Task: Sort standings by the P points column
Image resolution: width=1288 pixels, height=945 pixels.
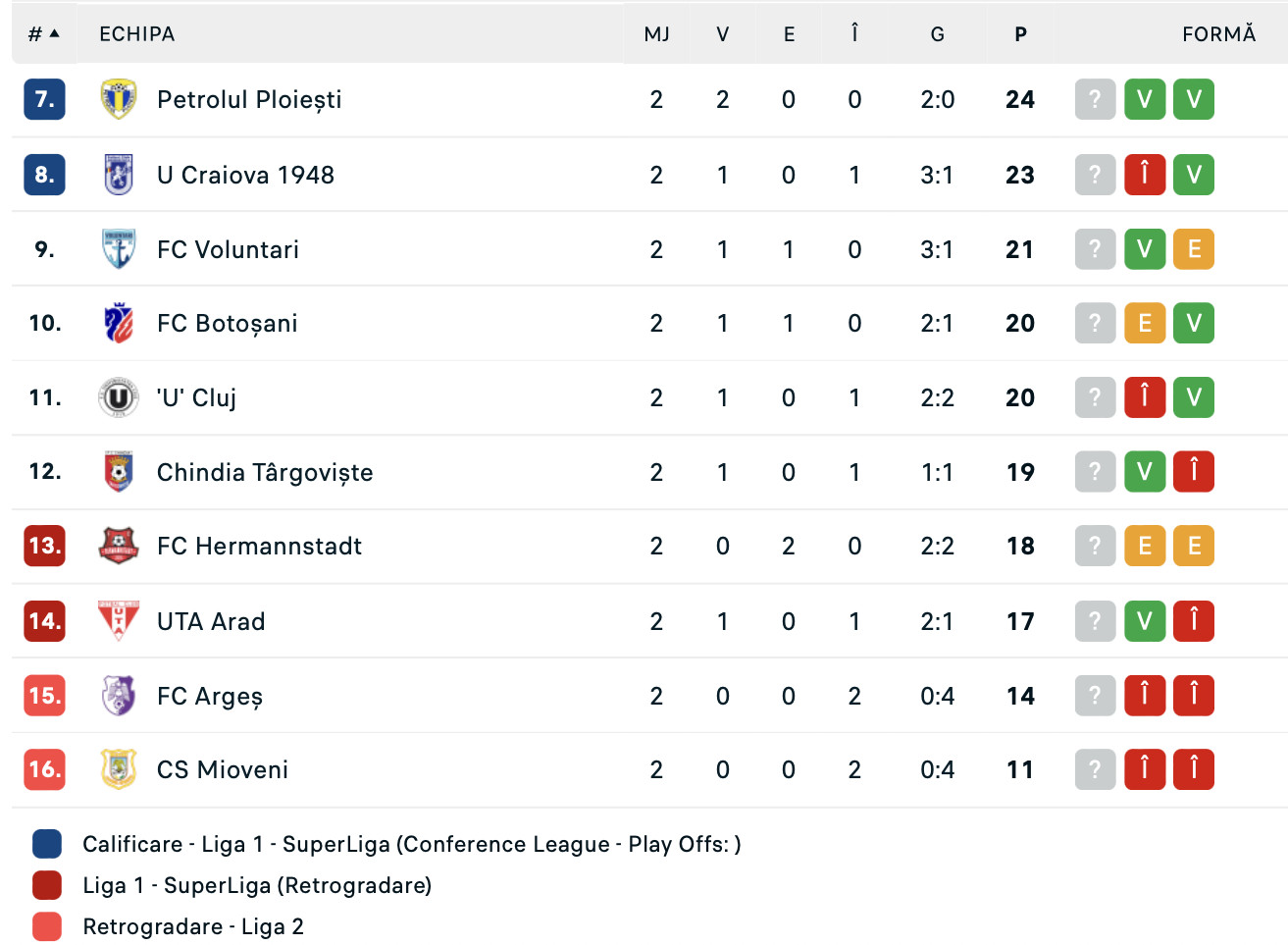Action: point(1020,34)
